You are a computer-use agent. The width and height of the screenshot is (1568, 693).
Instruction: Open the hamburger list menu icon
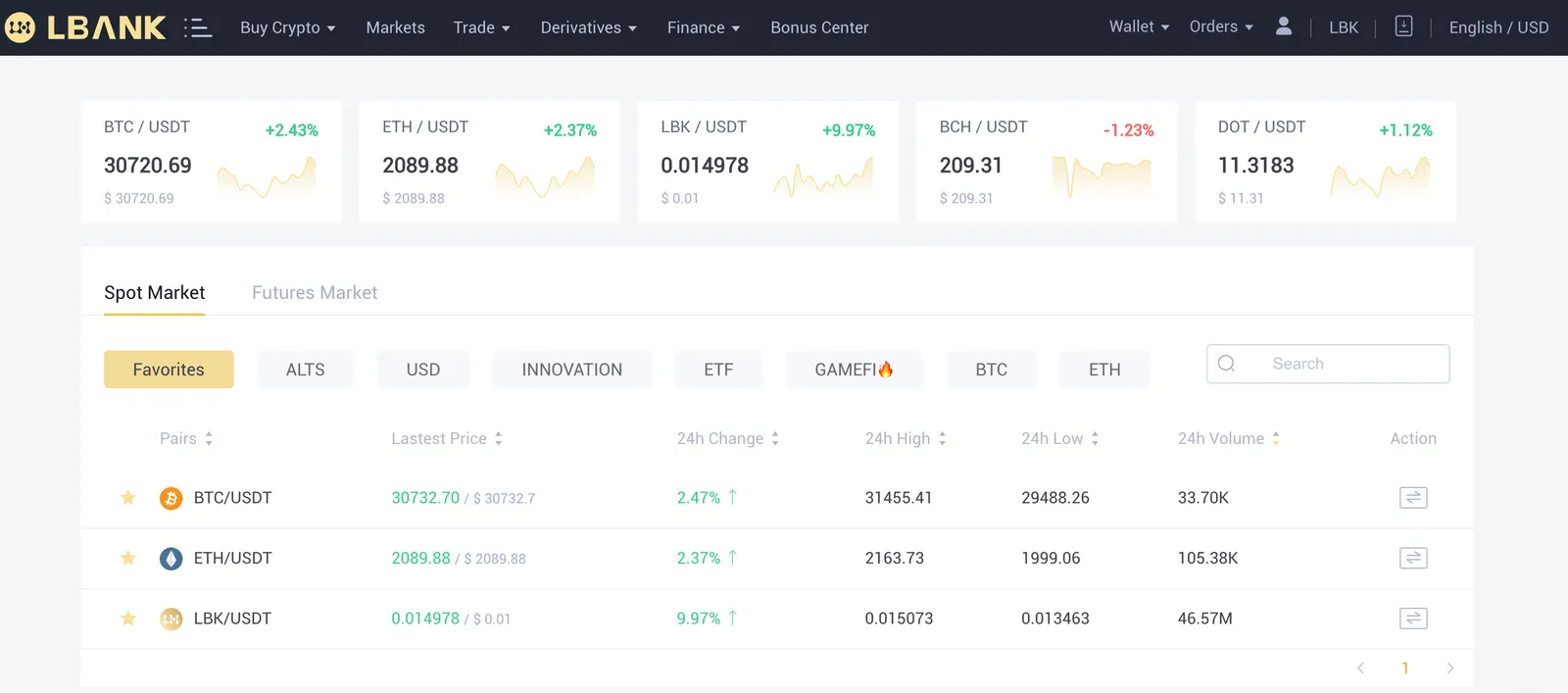(x=198, y=27)
